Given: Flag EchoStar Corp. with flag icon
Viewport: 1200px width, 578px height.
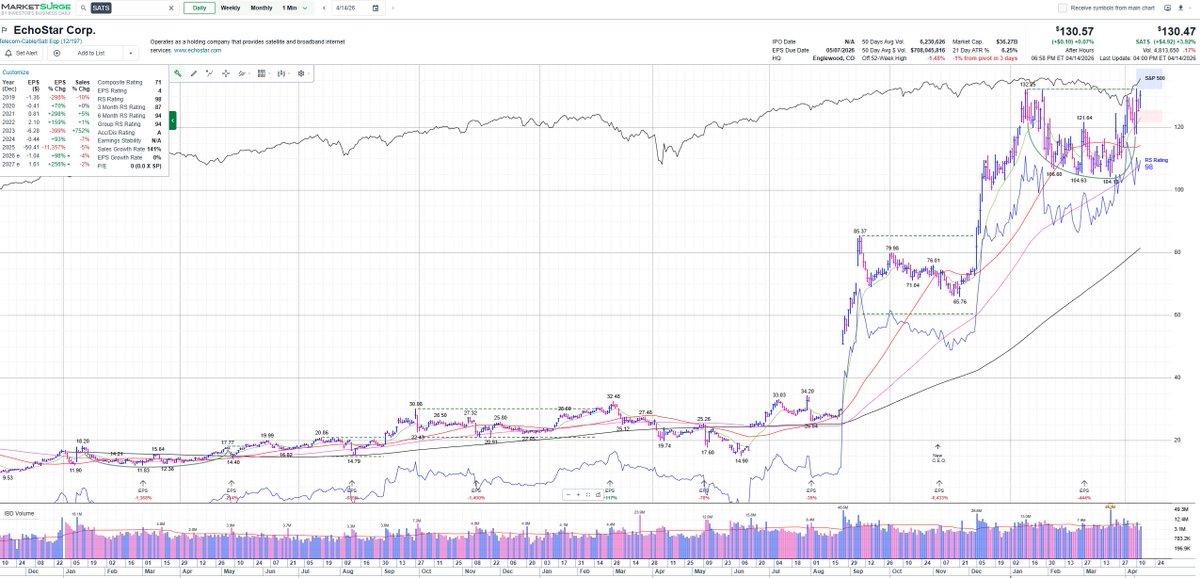Looking at the screenshot, I should coord(4,30).
